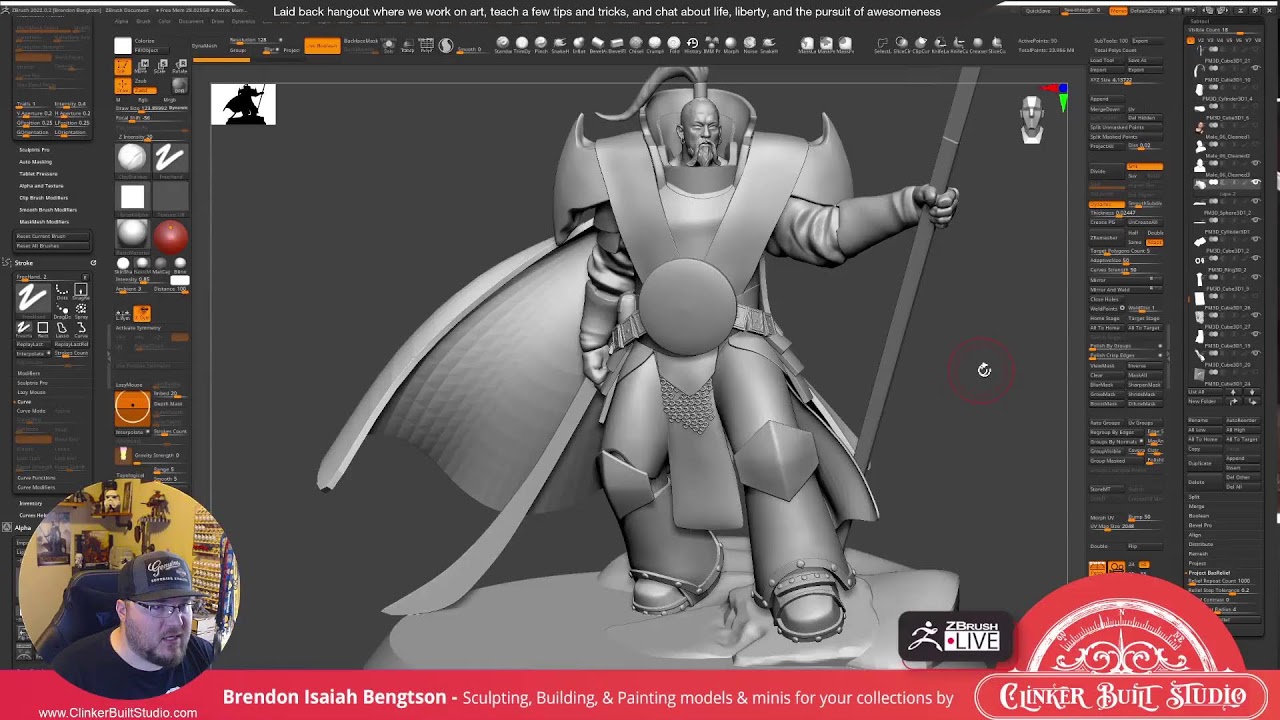Choose the Dots stroke type
1280x720 pixels.
point(62,290)
